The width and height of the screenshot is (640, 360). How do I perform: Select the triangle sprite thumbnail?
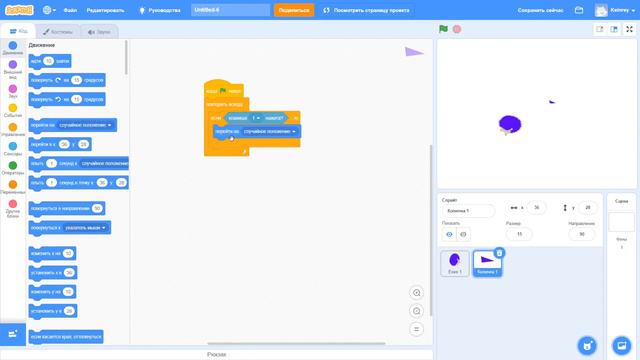(487, 263)
